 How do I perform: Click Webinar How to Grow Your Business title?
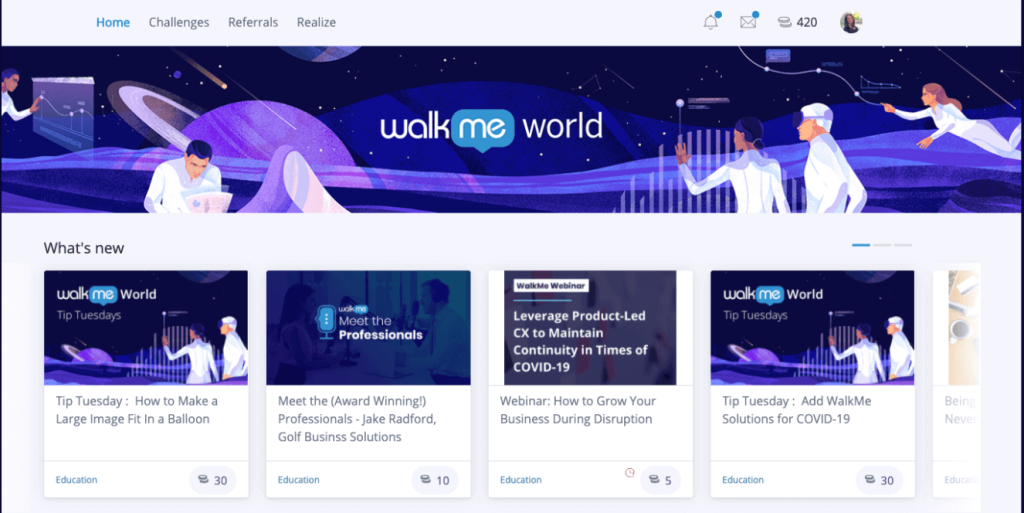pos(578,410)
